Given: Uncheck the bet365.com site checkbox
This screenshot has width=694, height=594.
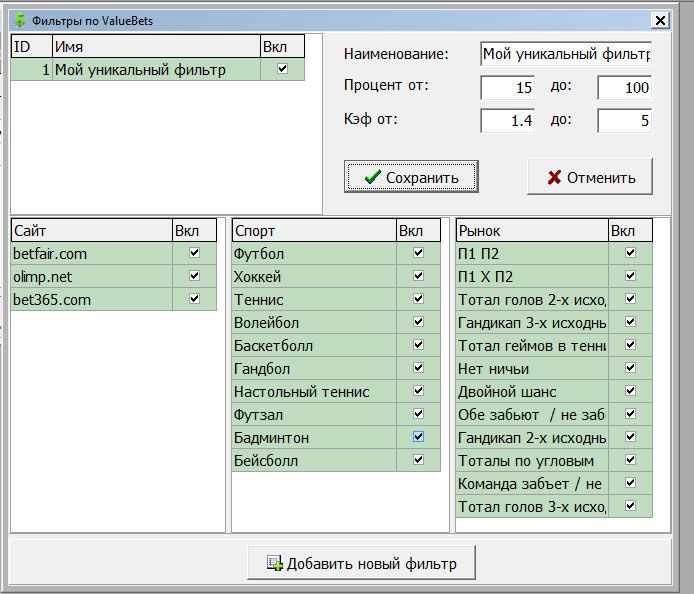Looking at the screenshot, I should [x=194, y=299].
